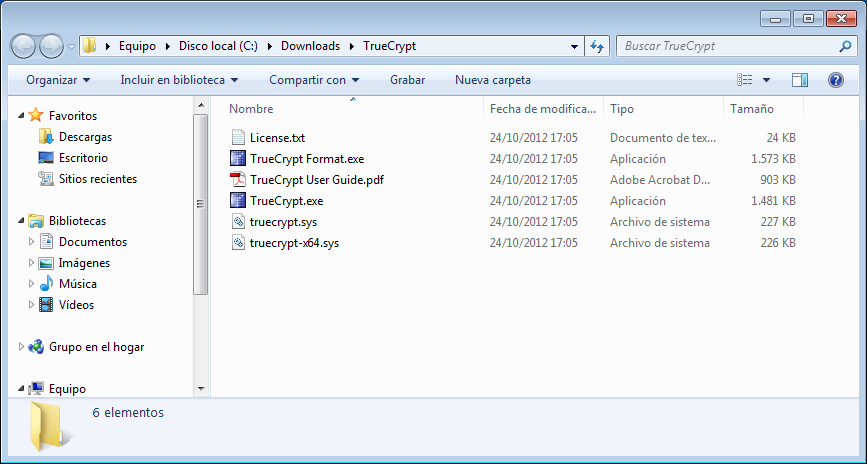The image size is (867, 464).
Task: Click the Música note icon
Action: click(x=46, y=283)
